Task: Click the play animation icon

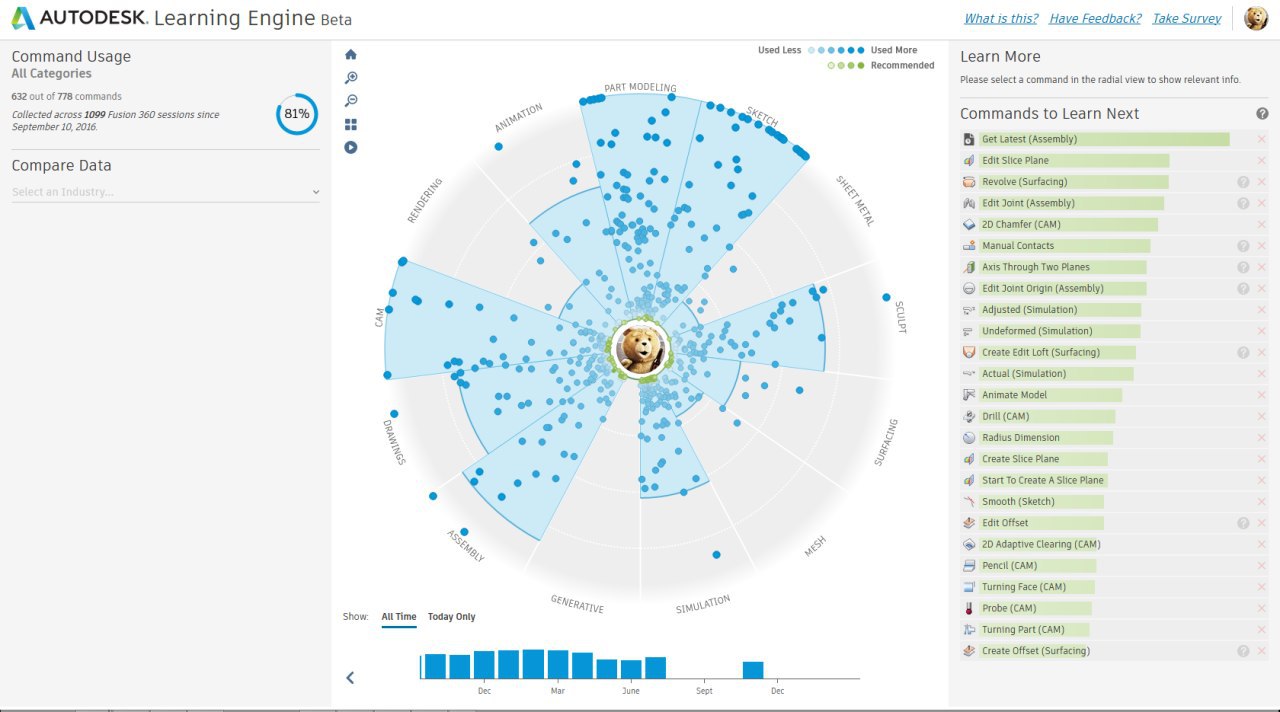Action: coord(351,148)
